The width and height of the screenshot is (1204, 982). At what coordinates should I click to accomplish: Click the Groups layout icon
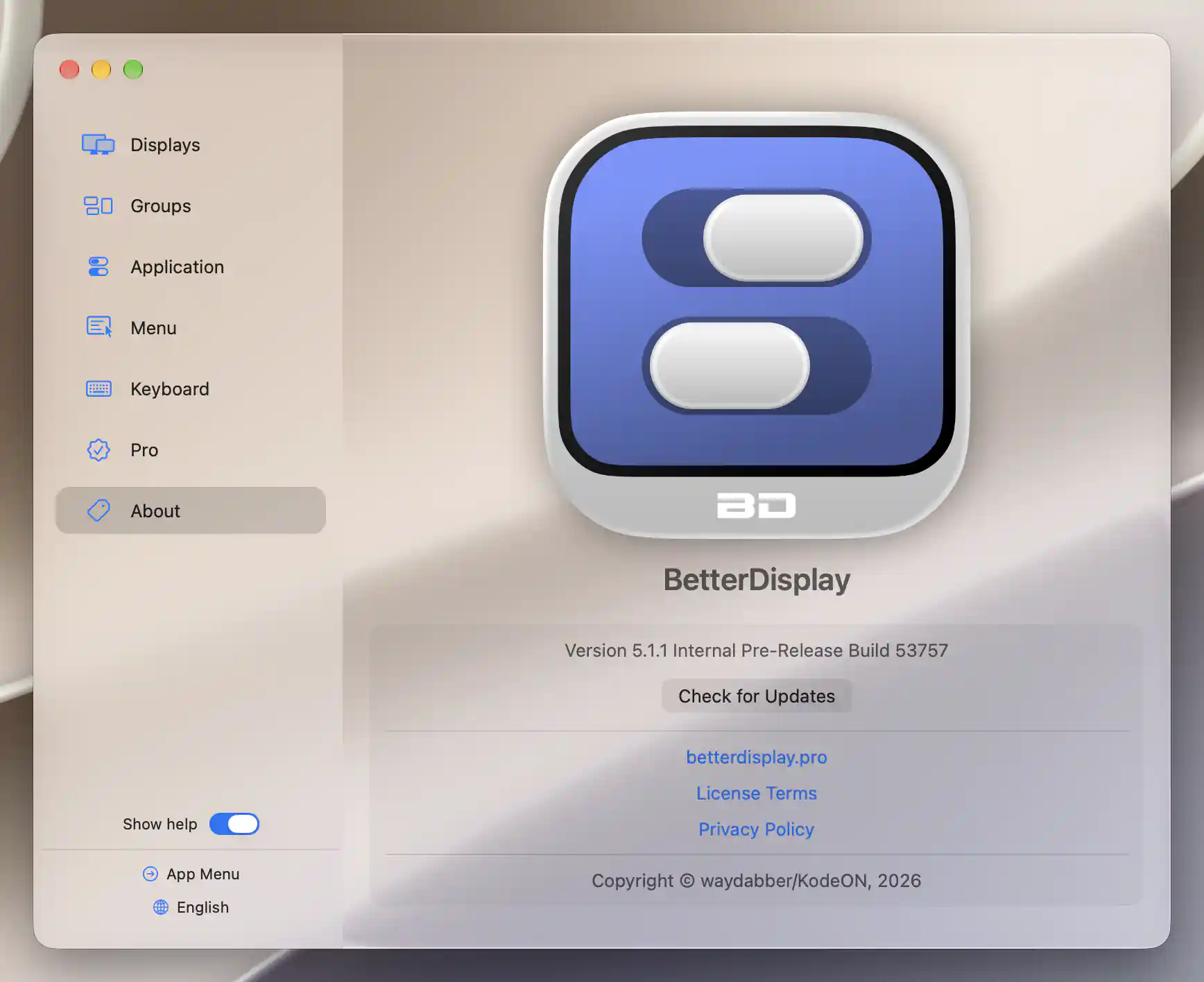[98, 205]
